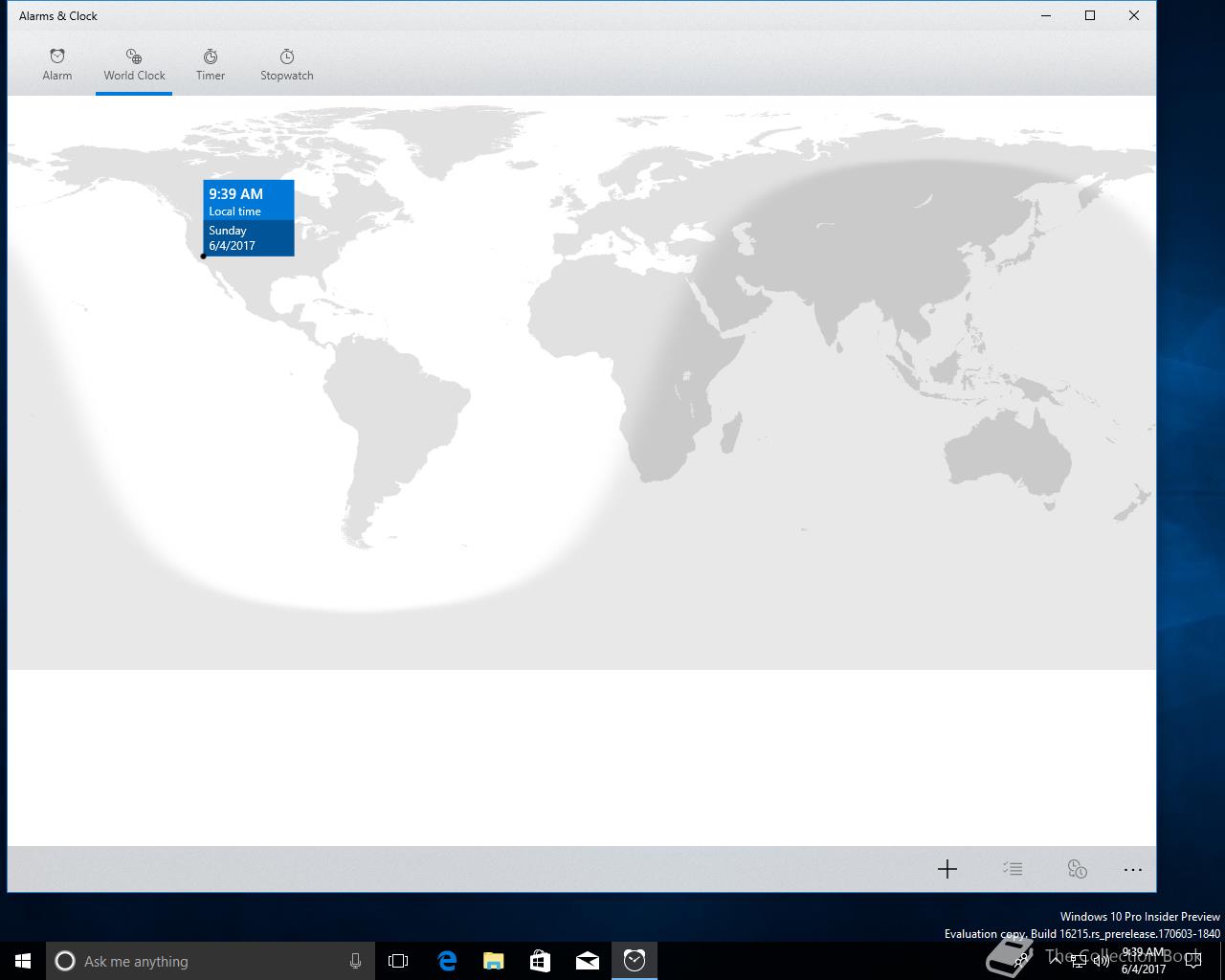Open the compare times clock icon

[x=1078, y=869]
